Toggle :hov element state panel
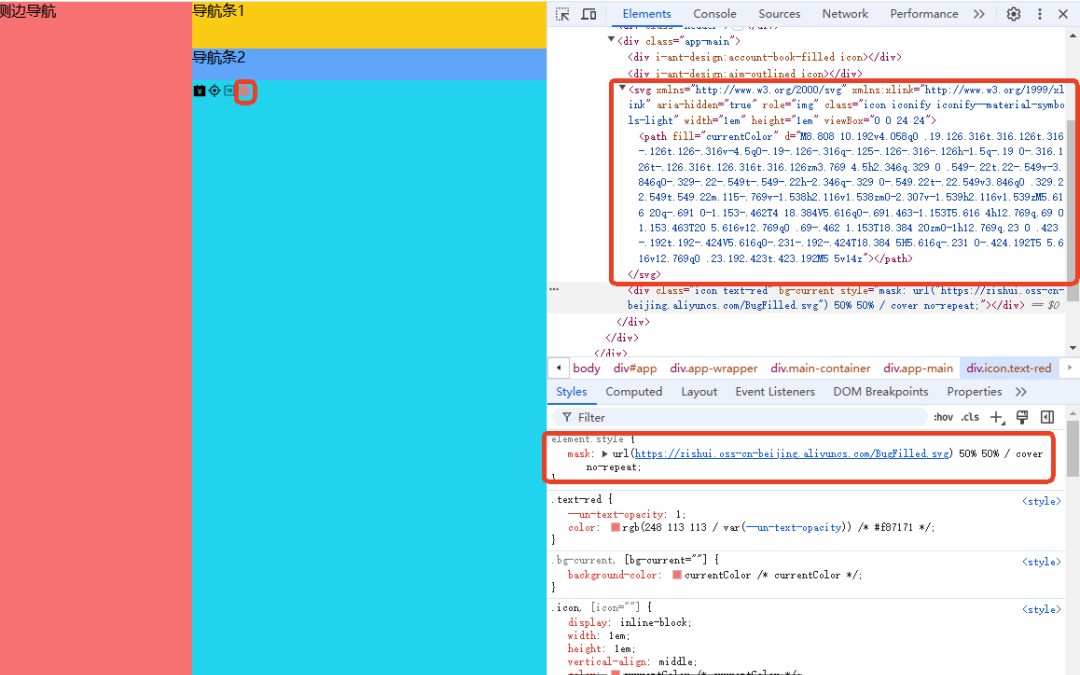Viewport: 1080px width, 675px height. click(943, 417)
